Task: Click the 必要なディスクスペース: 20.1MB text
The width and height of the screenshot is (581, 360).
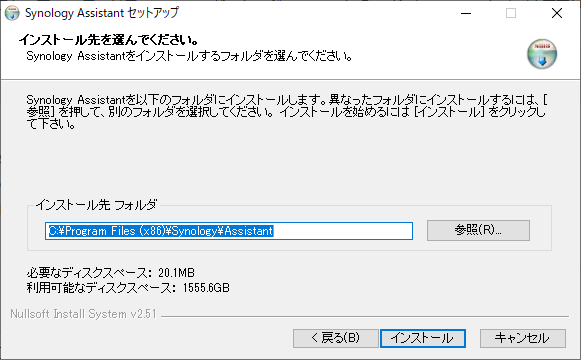Action: 110,273
